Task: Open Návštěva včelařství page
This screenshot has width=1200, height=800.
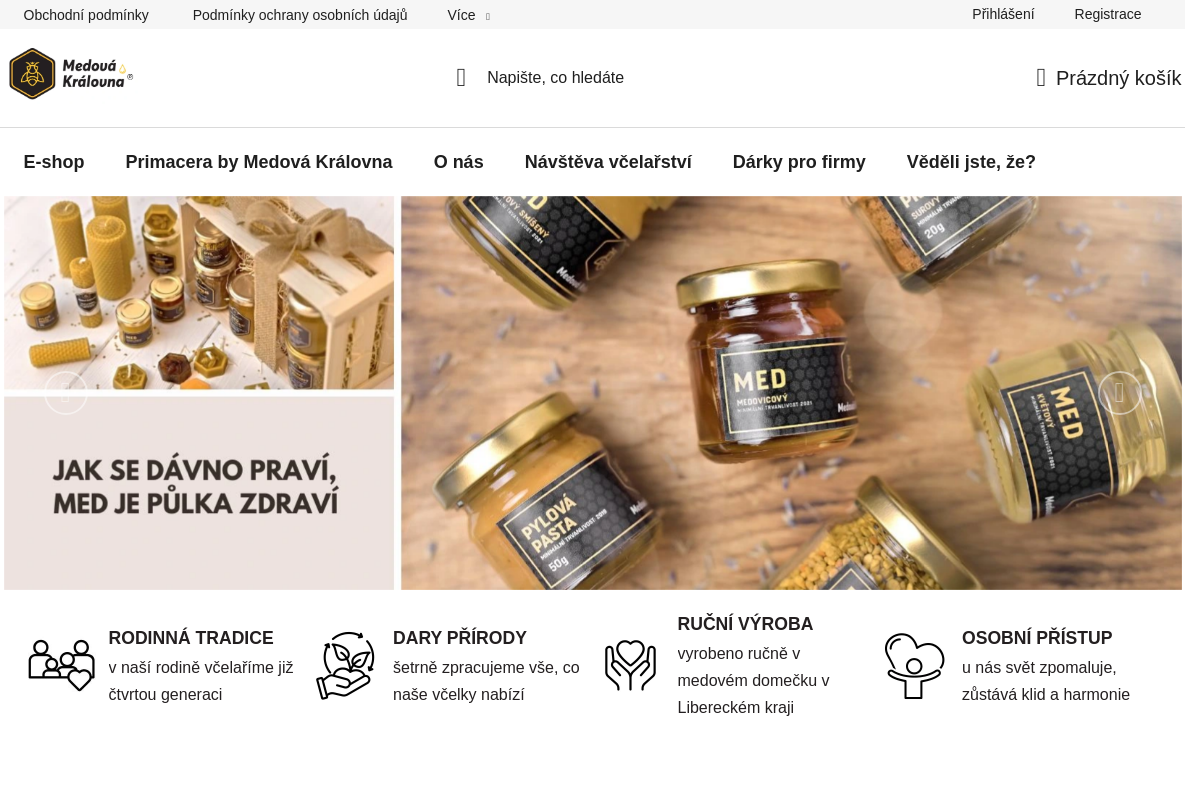Action: [608, 162]
